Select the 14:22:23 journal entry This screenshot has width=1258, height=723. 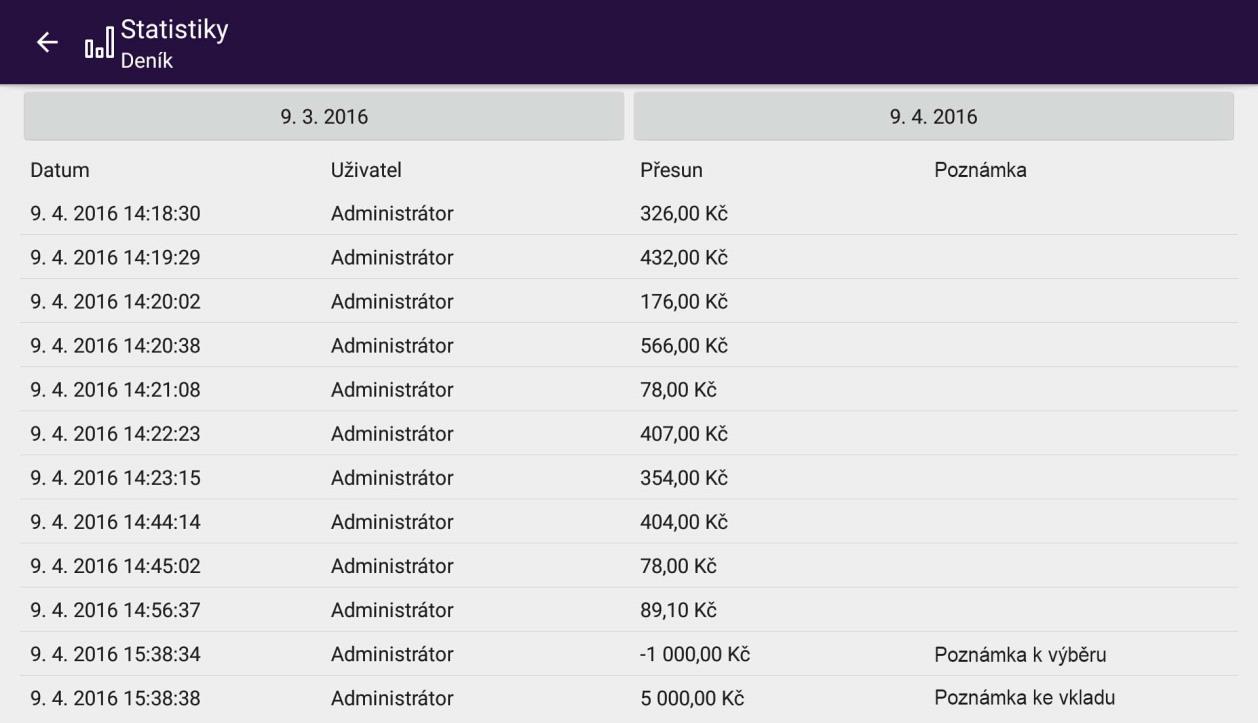[x=115, y=433]
